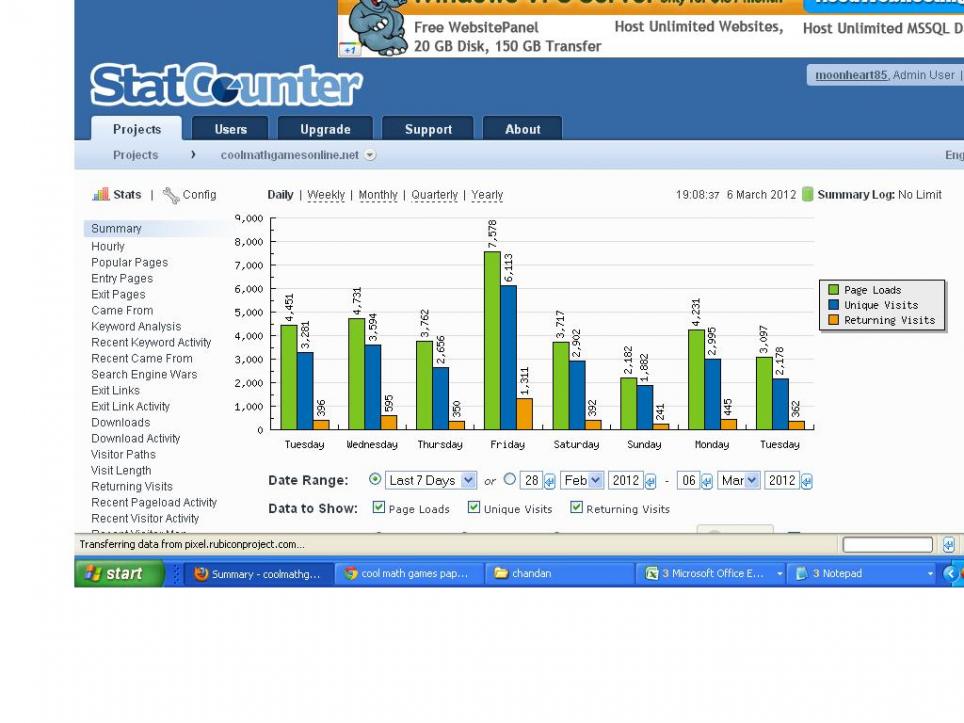Open Visitor Paths in the sidebar
Viewport: 964px width, 723px height.
click(123, 454)
